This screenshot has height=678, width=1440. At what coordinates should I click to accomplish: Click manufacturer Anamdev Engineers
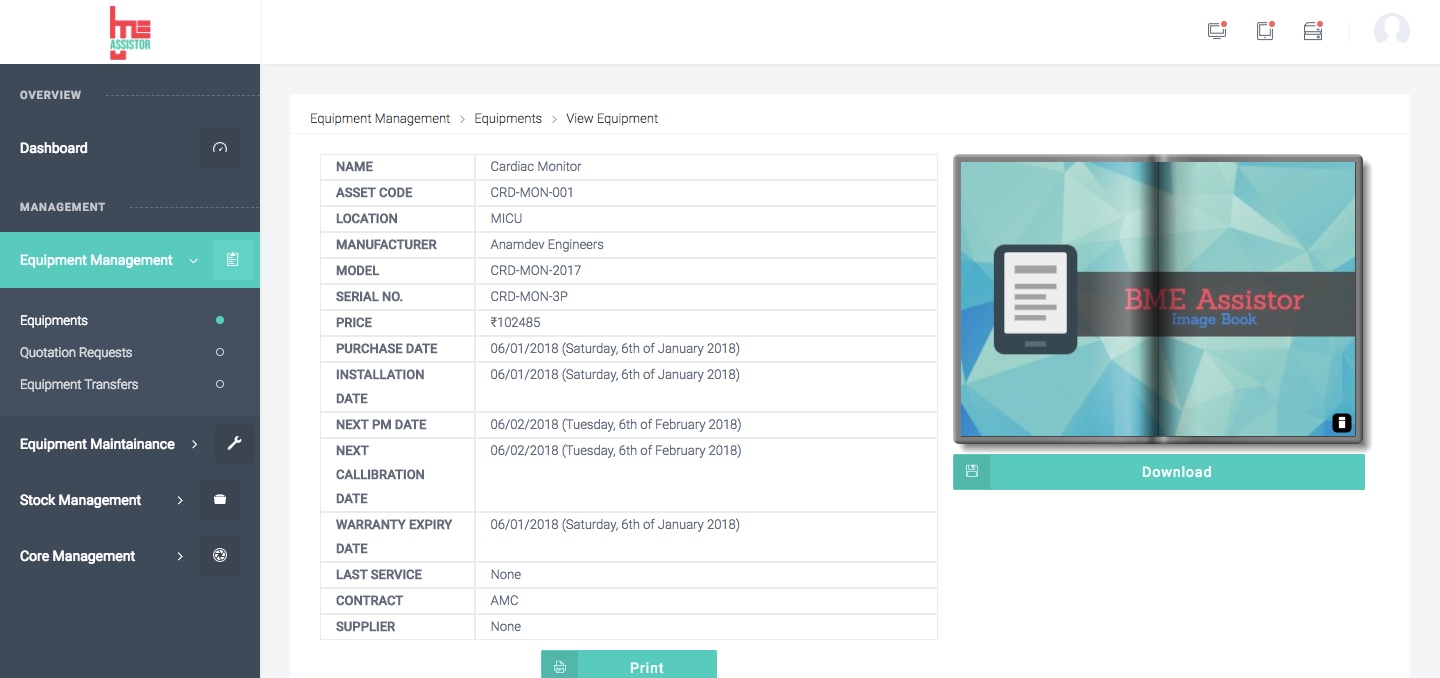(x=547, y=244)
